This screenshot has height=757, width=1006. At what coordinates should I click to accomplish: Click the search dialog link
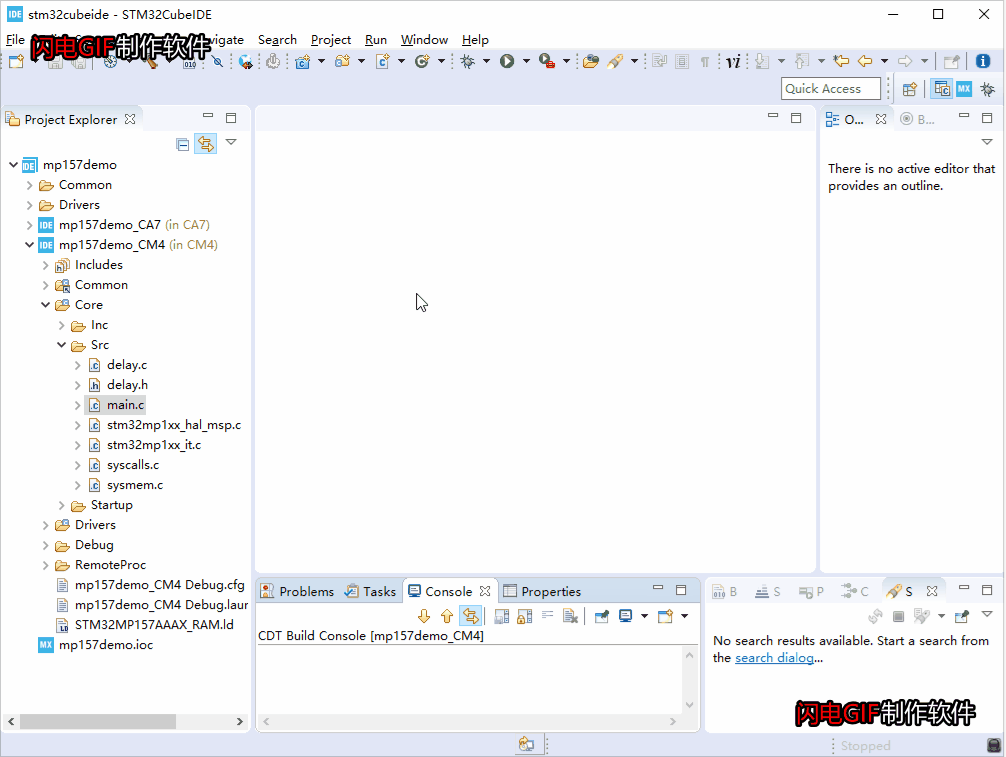pos(774,658)
